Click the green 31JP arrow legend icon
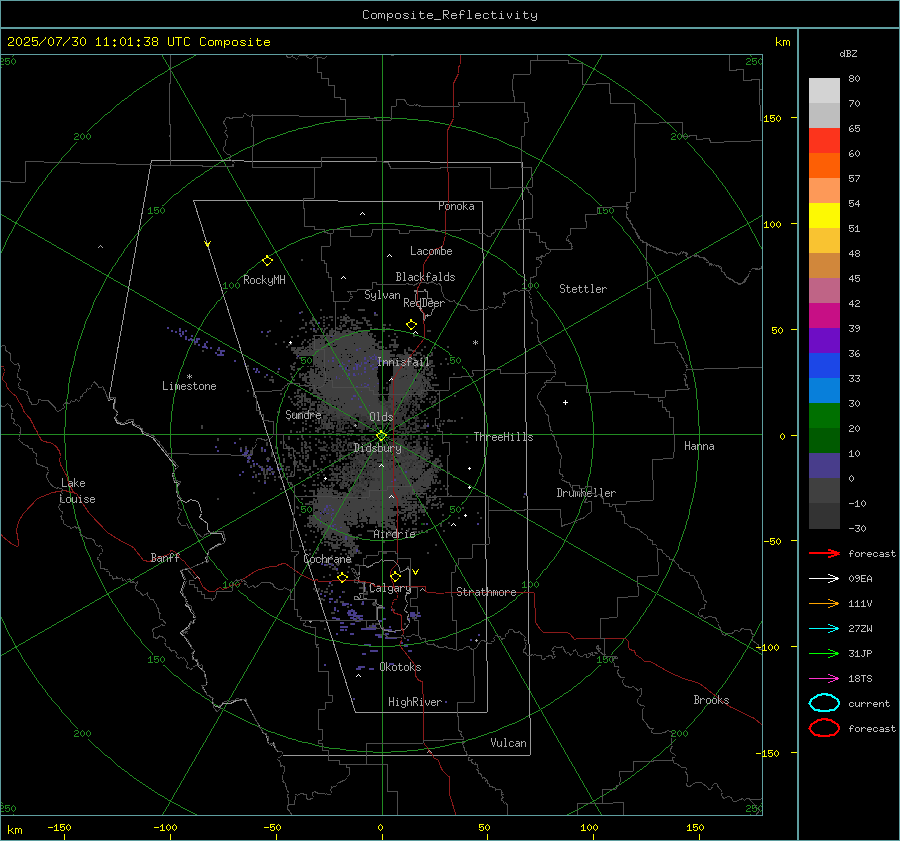Viewport: 900px width, 841px height. point(824,653)
